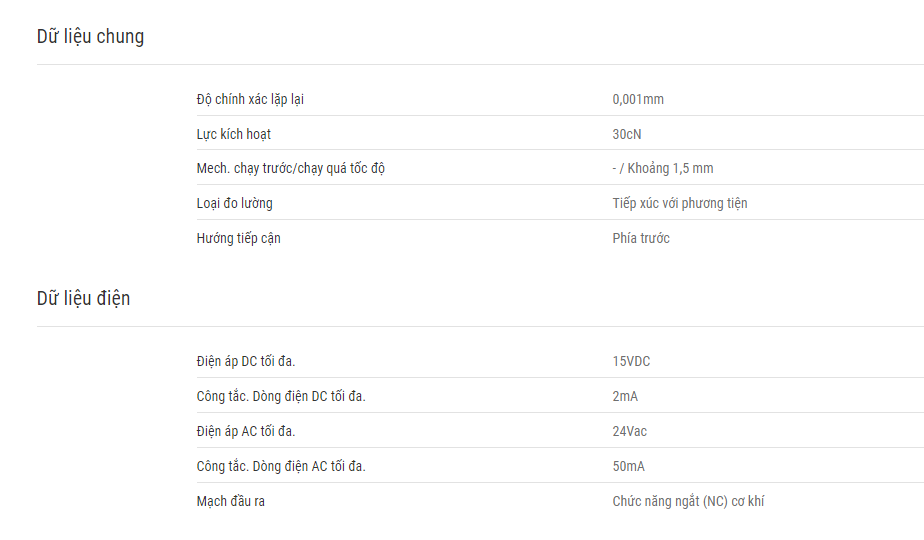Select the 'Lực kích hoạt' row label
Image resolution: width=924 pixels, height=540 pixels.
pyautogui.click(x=233, y=134)
